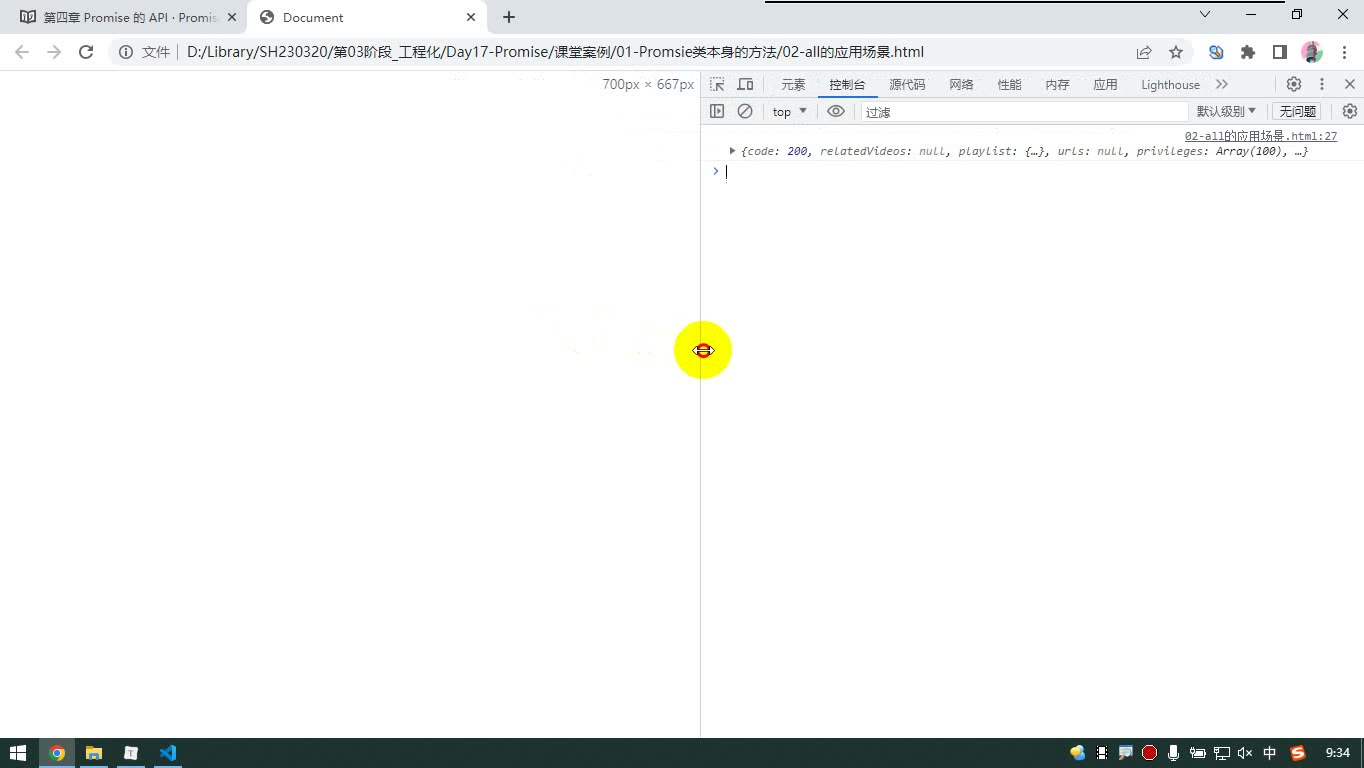Open source link 02-all的应用场景.html:27
The width and height of the screenshot is (1364, 768).
click(x=1260, y=136)
